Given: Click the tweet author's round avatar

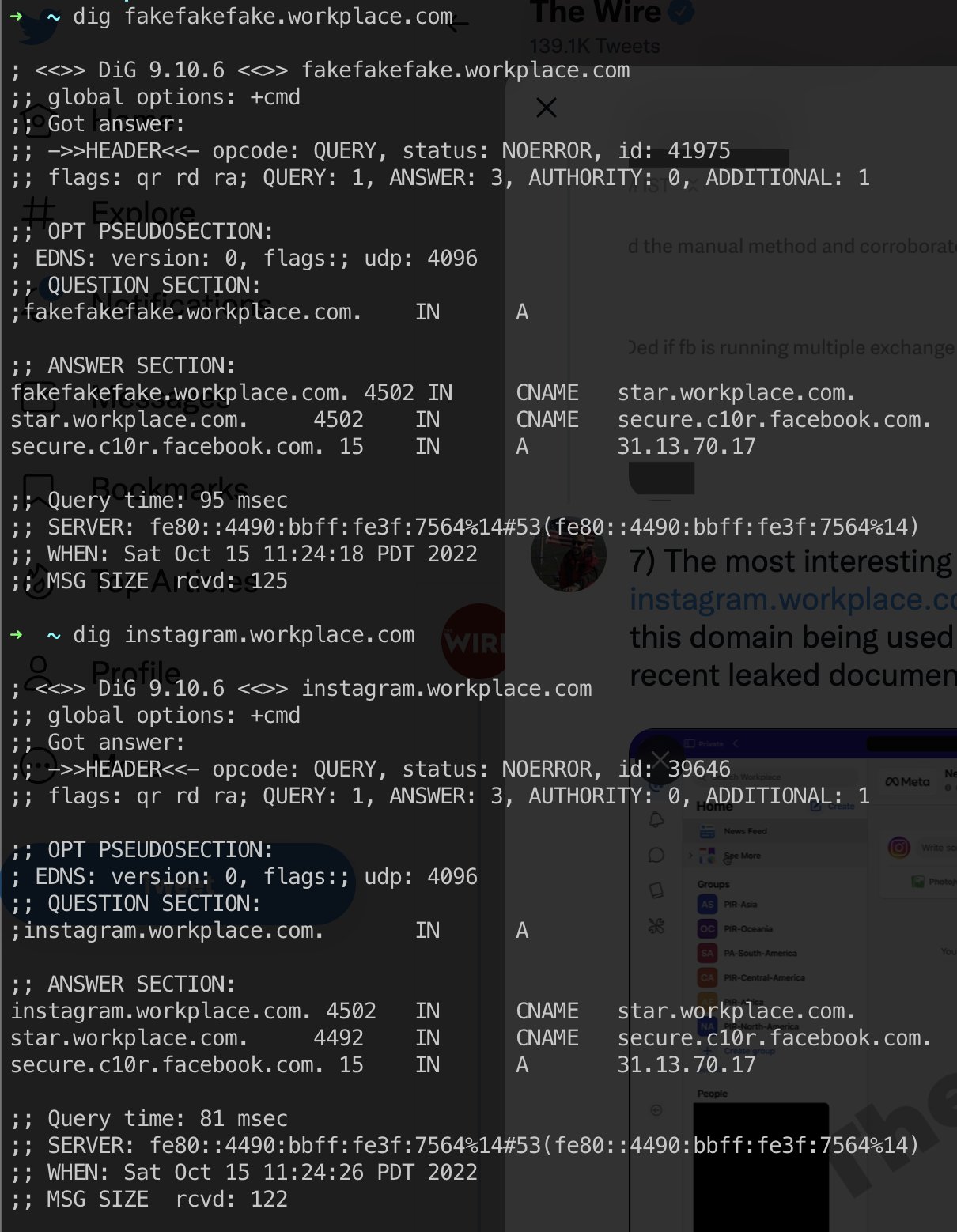Looking at the screenshot, I should pyautogui.click(x=569, y=554).
